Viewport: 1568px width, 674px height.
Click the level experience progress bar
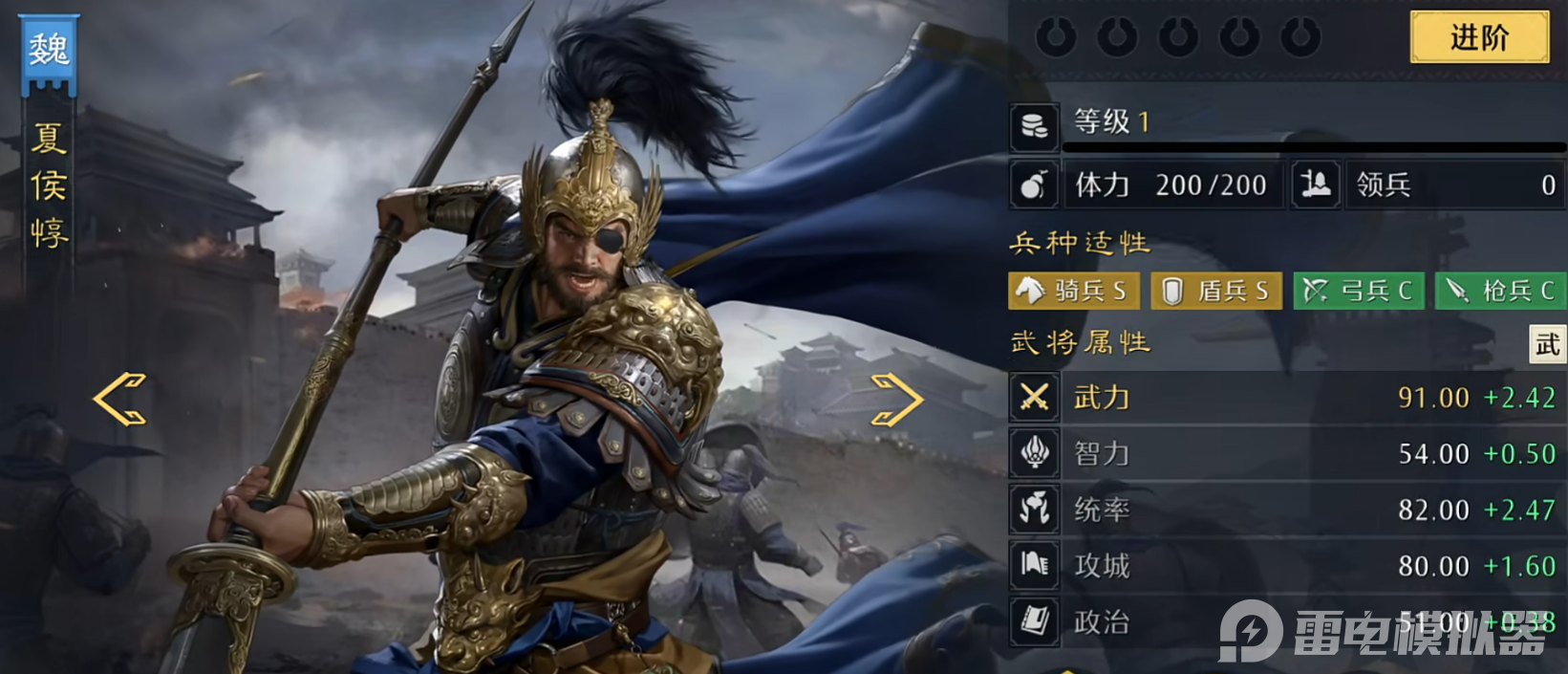click(x=1315, y=147)
